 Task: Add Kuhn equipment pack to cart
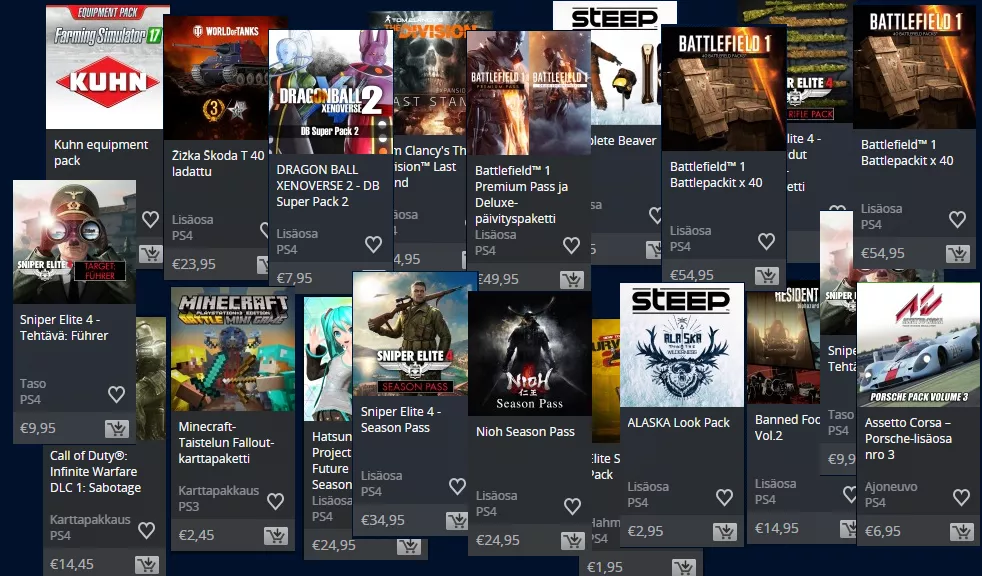(x=150, y=254)
